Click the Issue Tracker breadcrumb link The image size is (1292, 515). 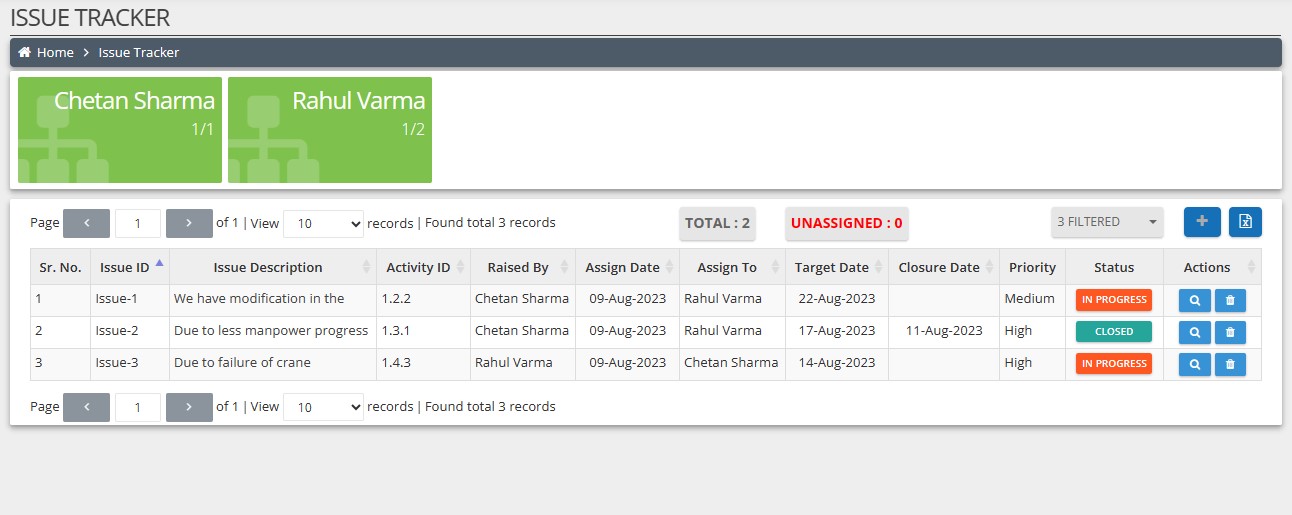[x=139, y=52]
